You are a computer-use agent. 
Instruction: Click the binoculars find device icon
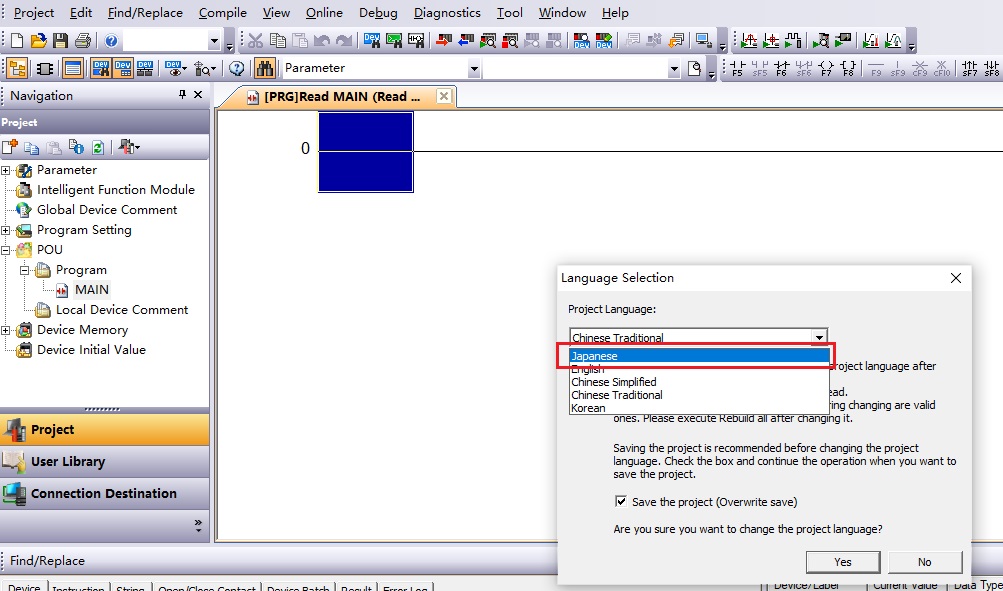click(264, 68)
